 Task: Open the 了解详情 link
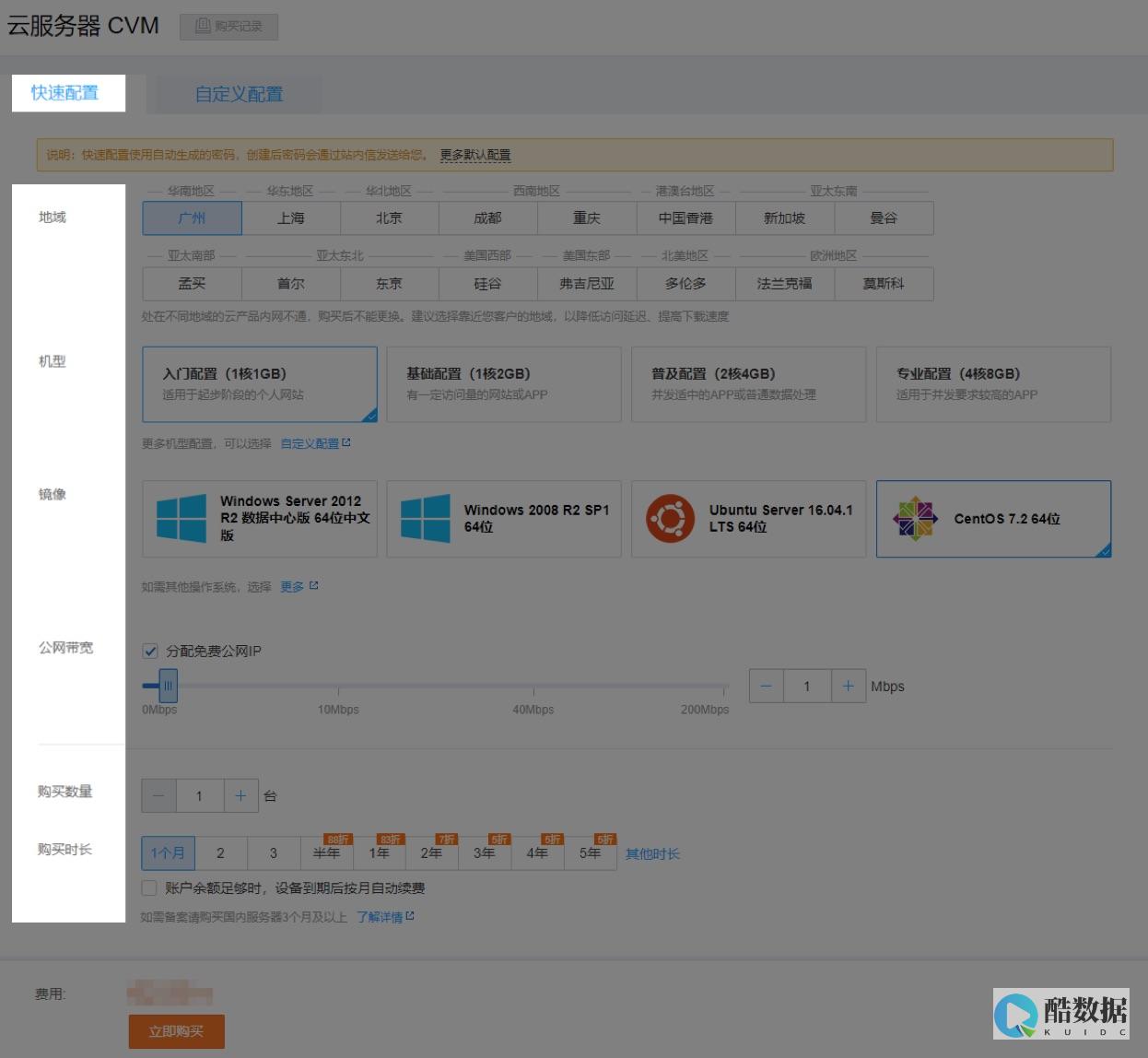click(x=385, y=917)
